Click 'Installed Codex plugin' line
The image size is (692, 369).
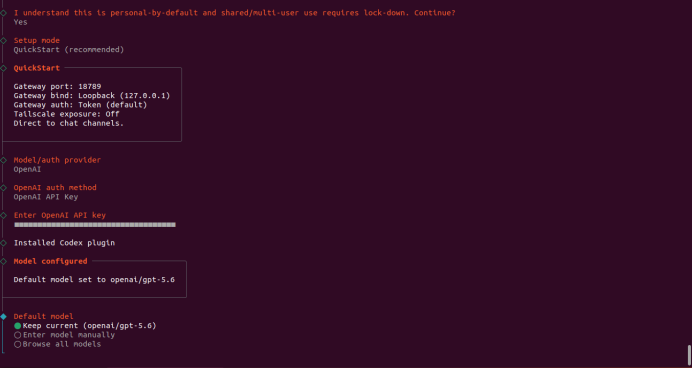tap(64, 243)
